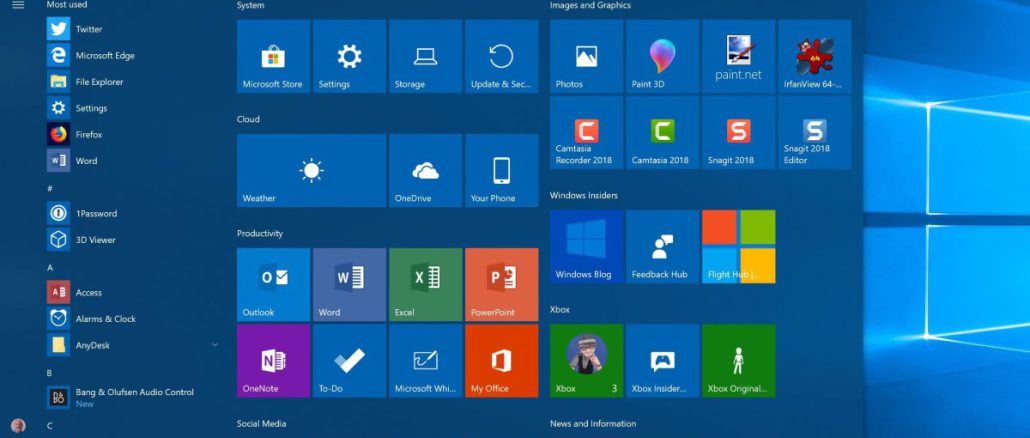Open the Photos tile

(587, 56)
